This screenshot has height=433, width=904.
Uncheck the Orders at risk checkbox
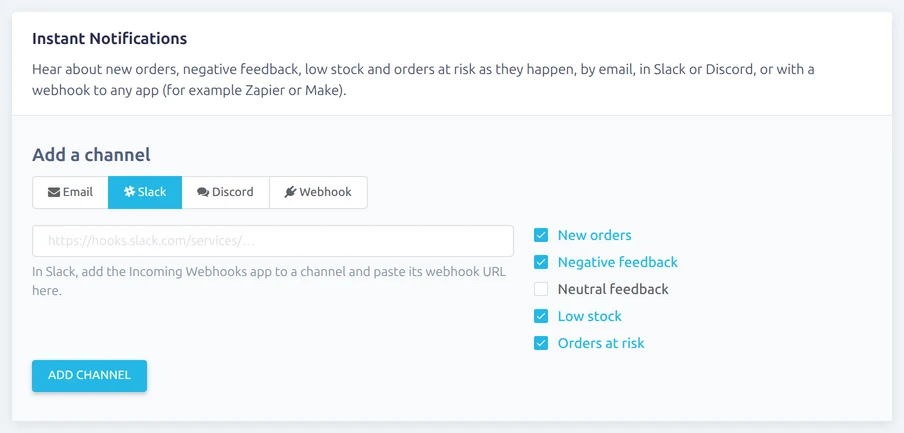[x=541, y=344]
